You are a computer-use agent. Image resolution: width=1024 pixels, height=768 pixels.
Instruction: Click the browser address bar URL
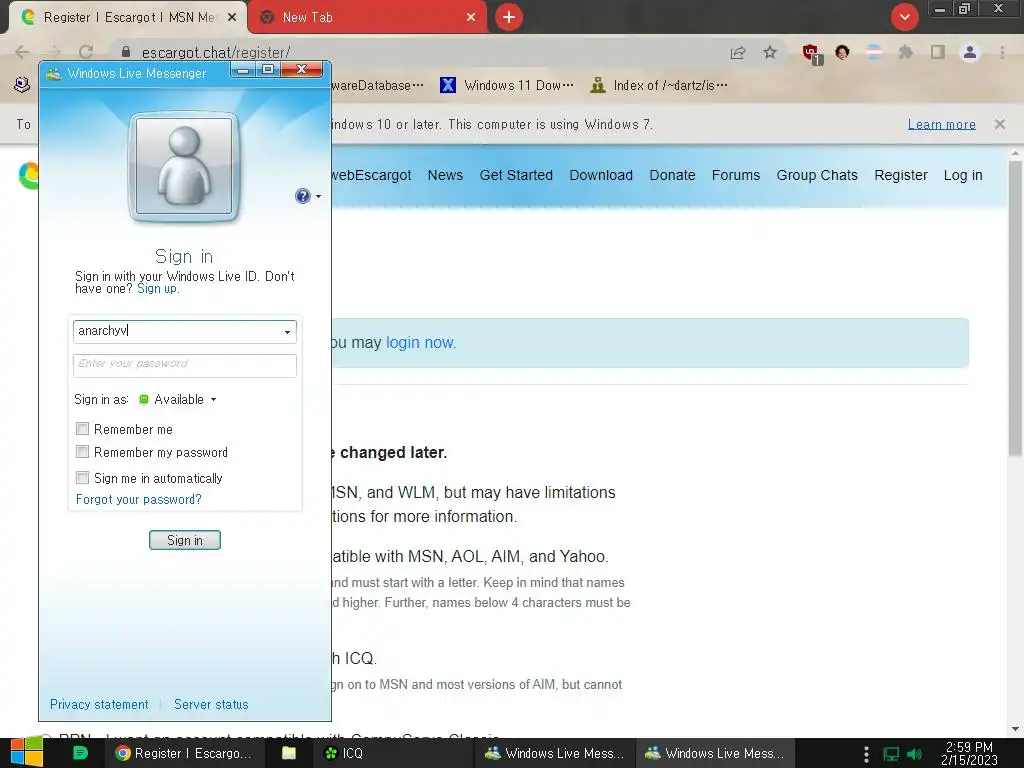216,52
